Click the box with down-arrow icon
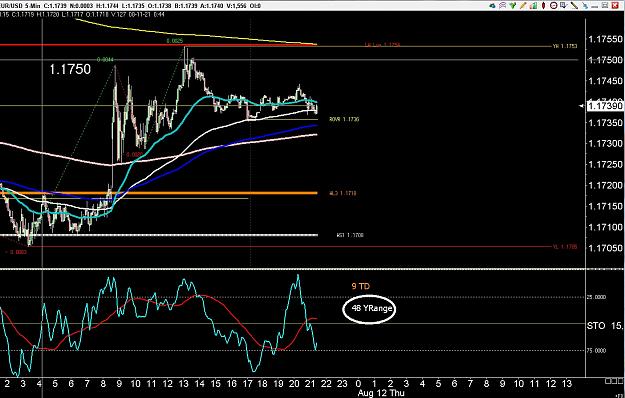This screenshot has width=625, height=398. [564, 6]
